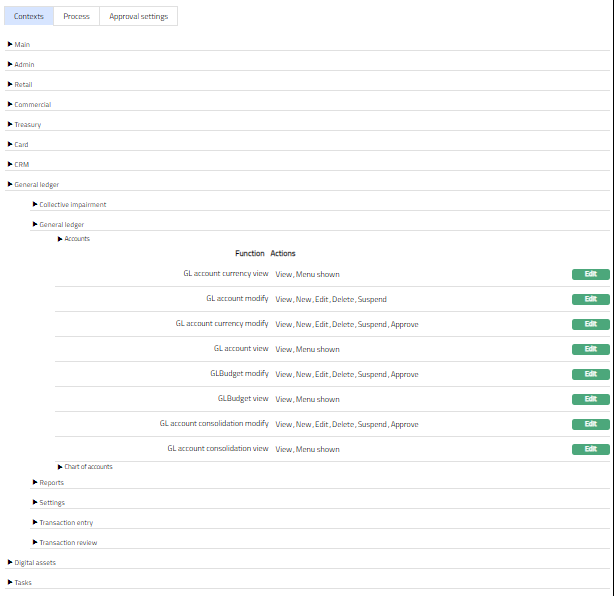Expand the Admin tree node
This screenshot has height=596, width=615.
coord(24,65)
